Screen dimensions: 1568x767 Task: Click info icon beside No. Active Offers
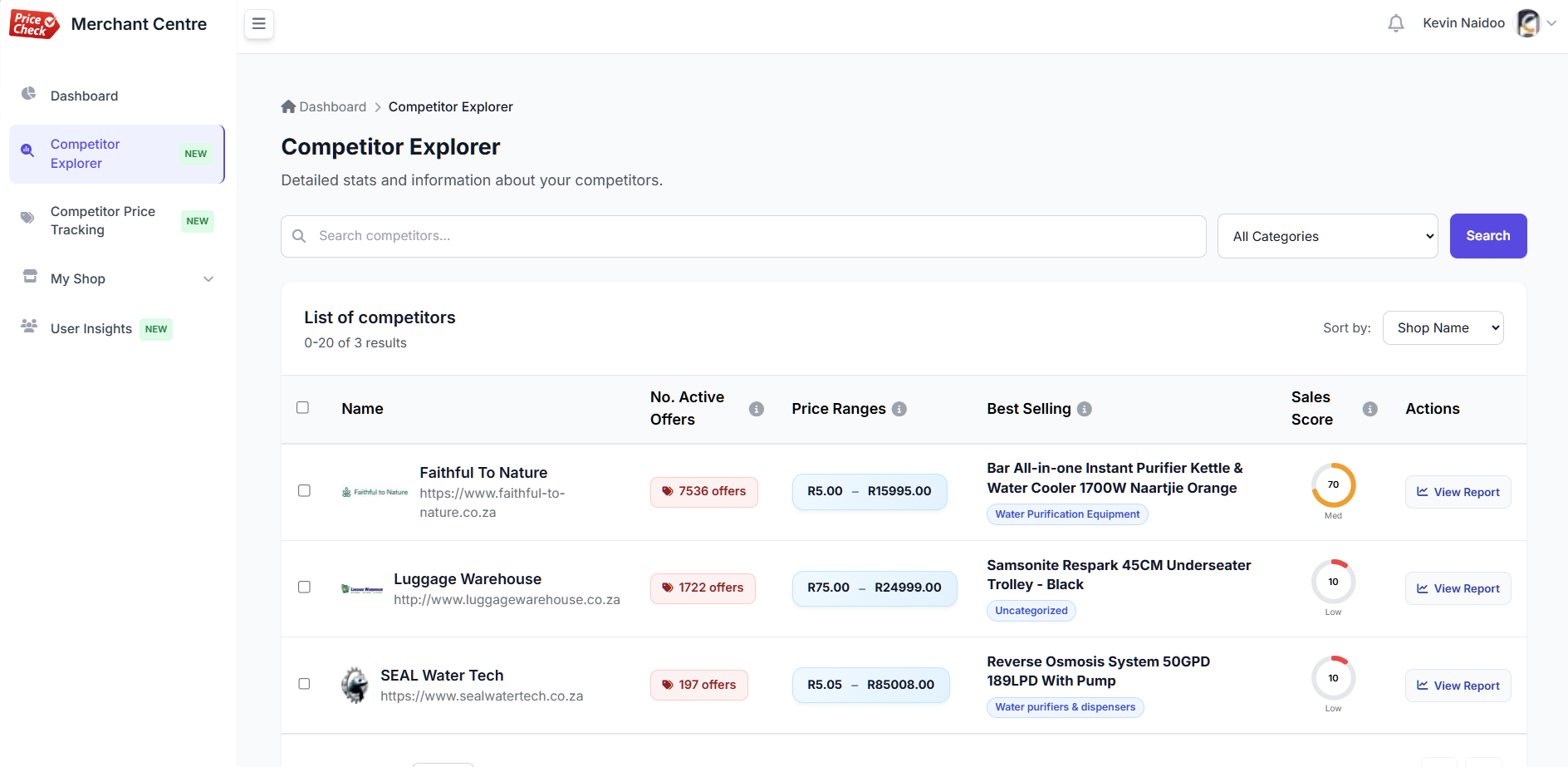757,409
